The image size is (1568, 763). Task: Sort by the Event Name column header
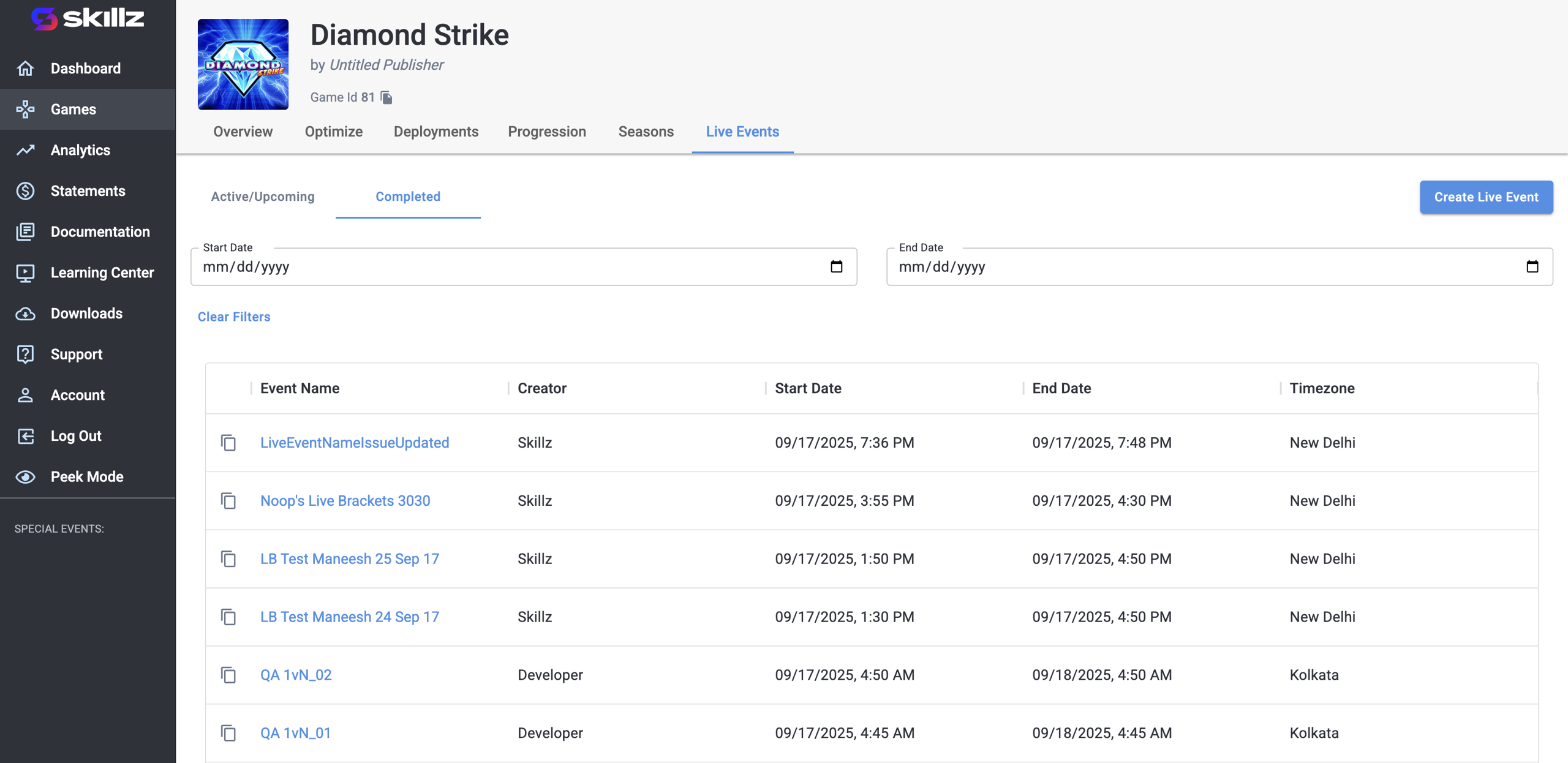pos(300,388)
